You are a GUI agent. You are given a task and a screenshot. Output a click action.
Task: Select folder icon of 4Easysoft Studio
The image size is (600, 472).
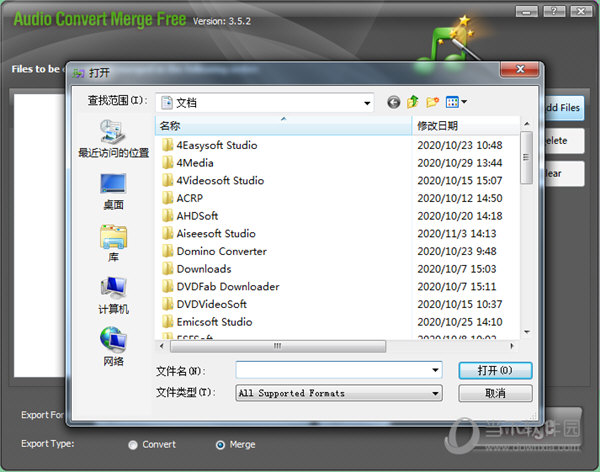168,145
